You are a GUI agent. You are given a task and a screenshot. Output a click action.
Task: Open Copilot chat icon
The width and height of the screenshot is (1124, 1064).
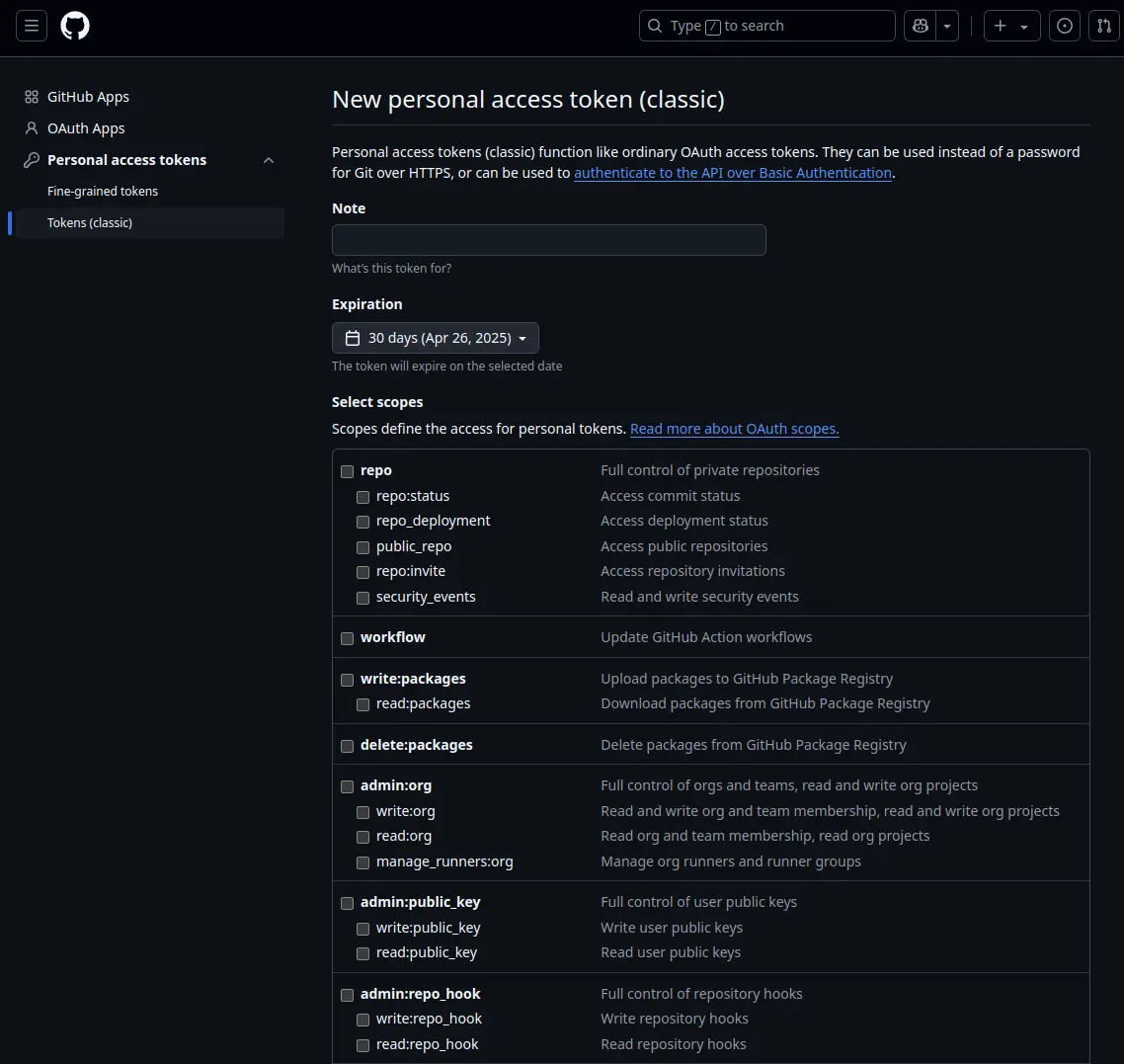coord(921,26)
